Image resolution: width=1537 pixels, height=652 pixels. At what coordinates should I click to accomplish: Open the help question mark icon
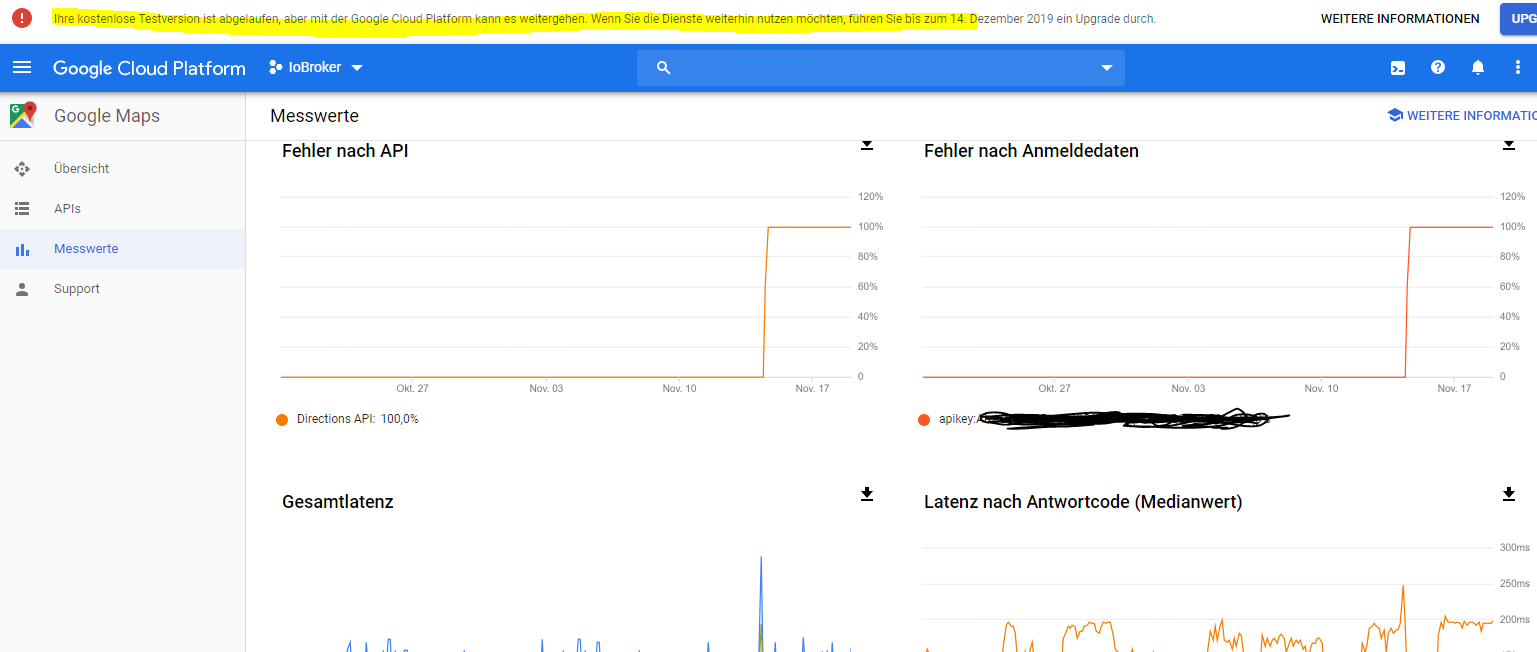[1438, 68]
